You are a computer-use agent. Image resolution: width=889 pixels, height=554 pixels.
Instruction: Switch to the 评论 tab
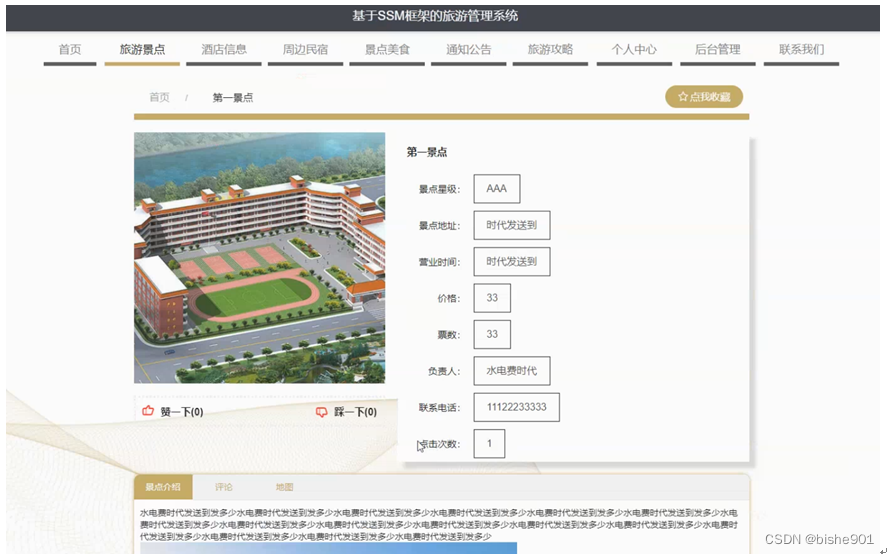pos(223,487)
